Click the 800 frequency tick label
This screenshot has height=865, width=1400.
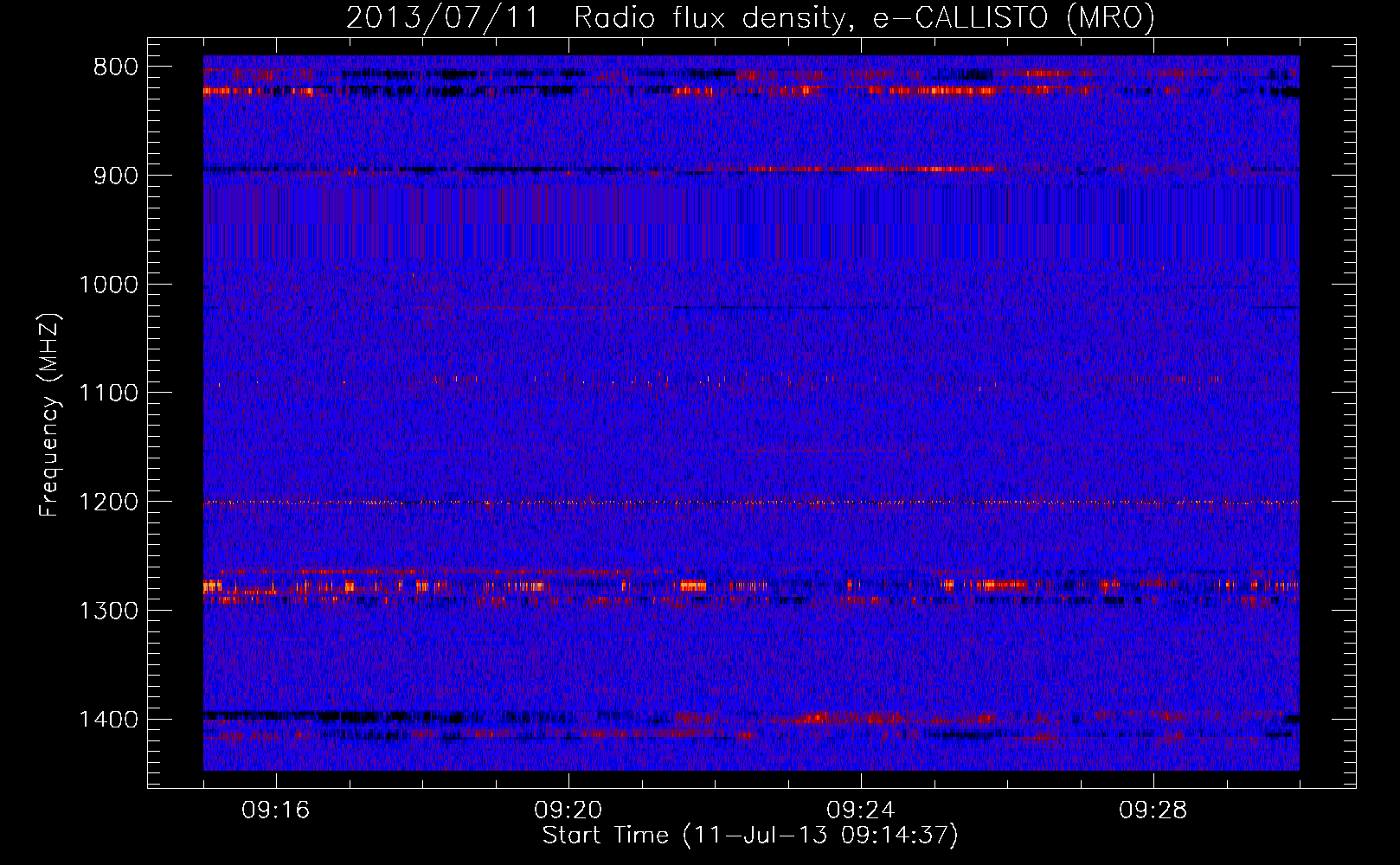(x=115, y=67)
